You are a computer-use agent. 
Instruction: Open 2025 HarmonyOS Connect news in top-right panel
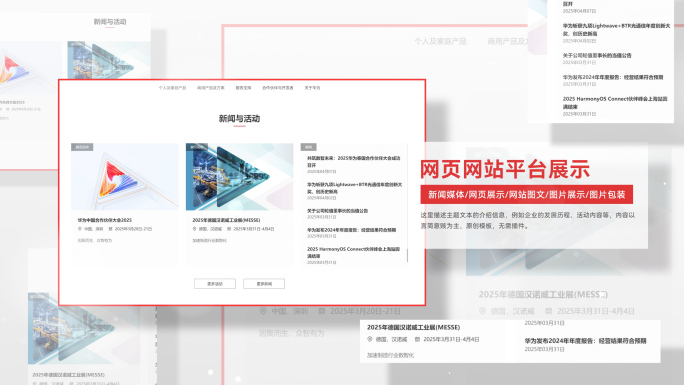[615, 102]
